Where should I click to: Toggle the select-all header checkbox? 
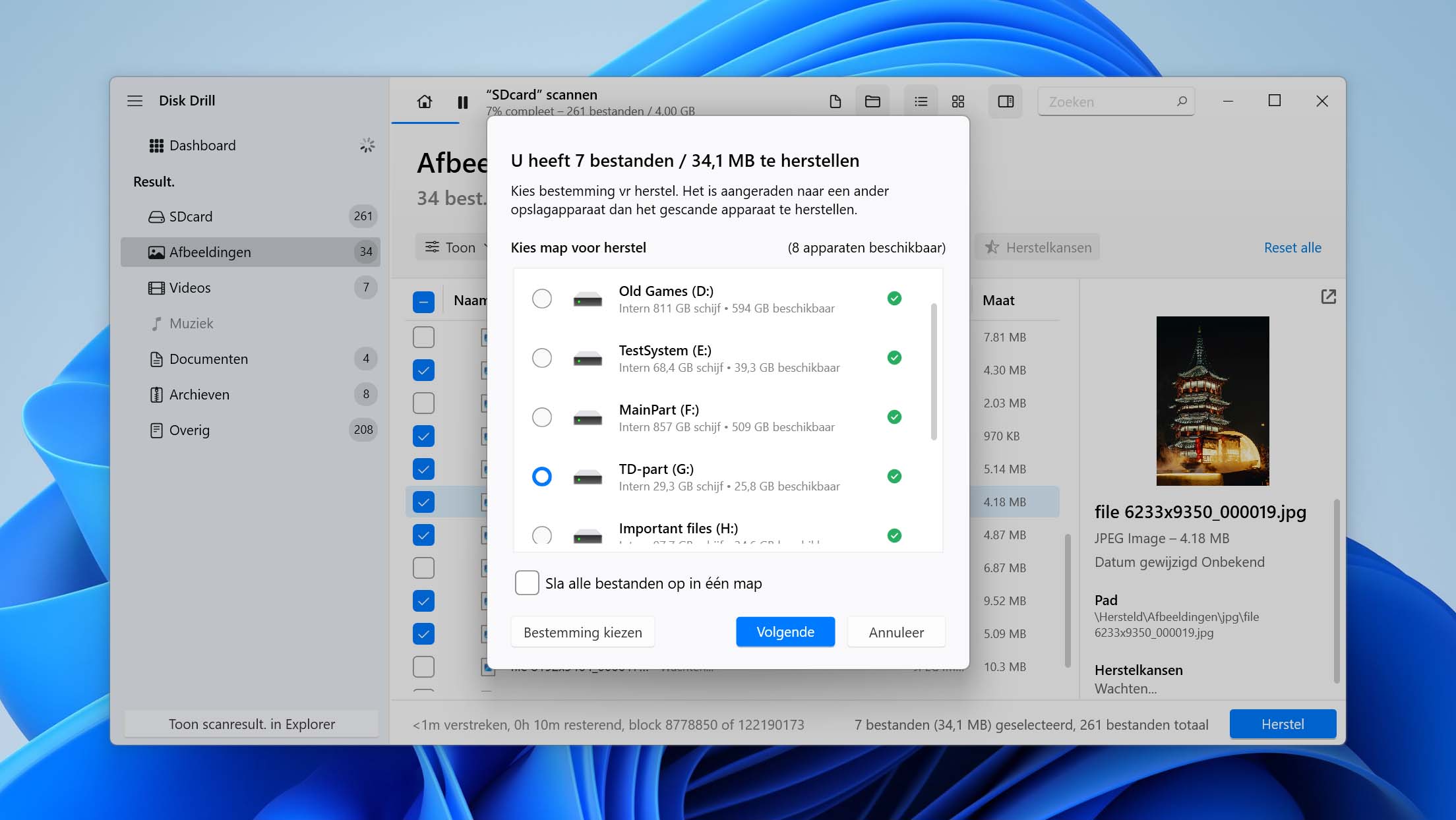423,301
